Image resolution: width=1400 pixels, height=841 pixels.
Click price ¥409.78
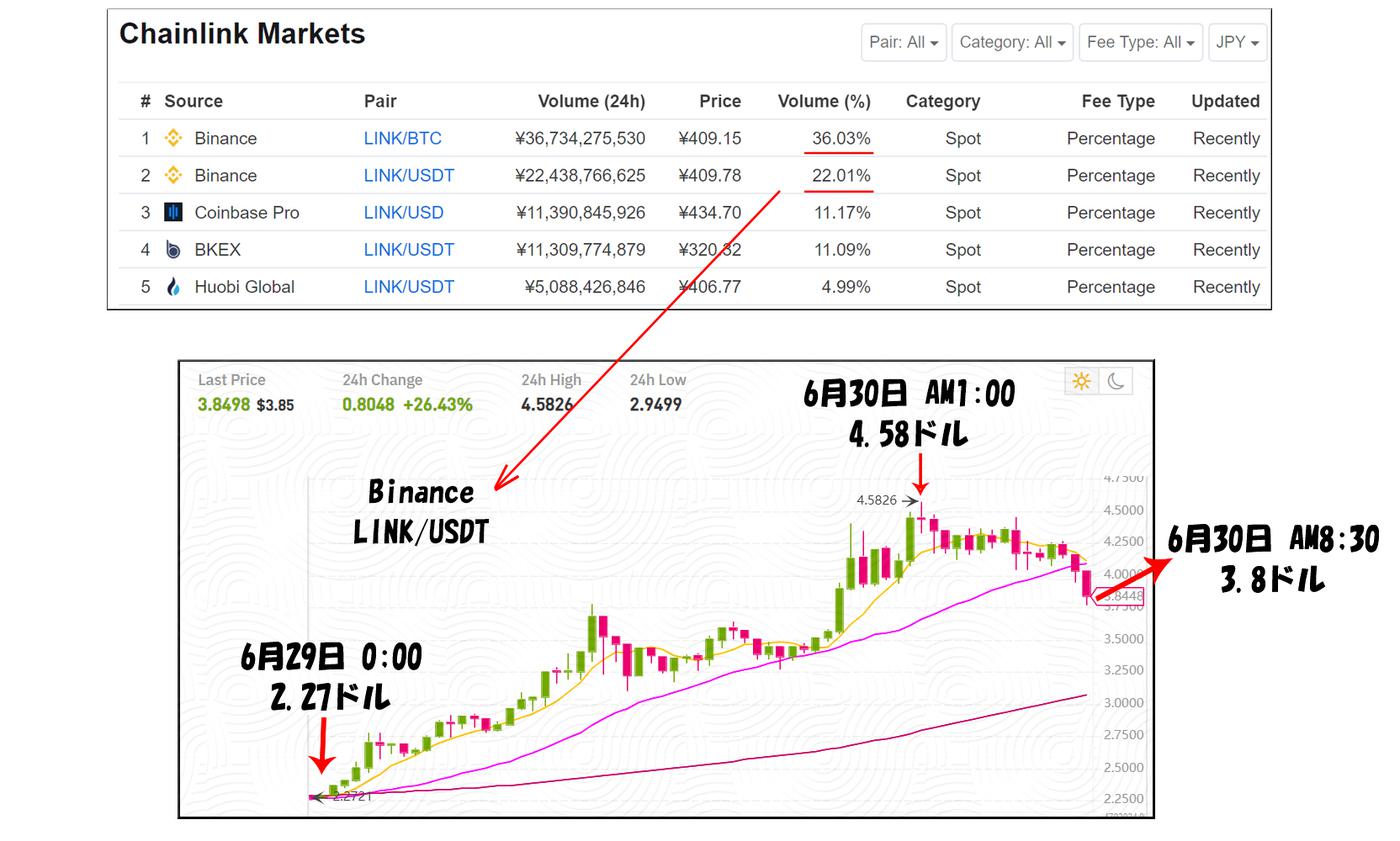point(709,175)
